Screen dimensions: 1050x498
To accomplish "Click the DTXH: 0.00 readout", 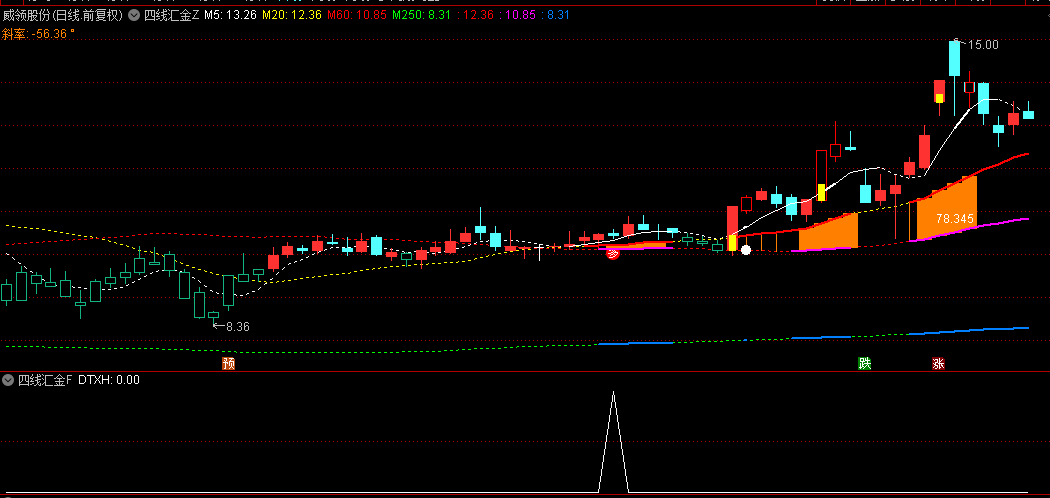I will [x=109, y=380].
